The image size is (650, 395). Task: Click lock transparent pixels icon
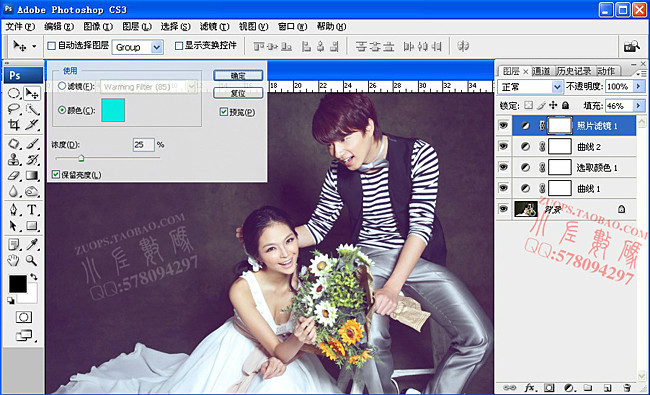[x=528, y=105]
